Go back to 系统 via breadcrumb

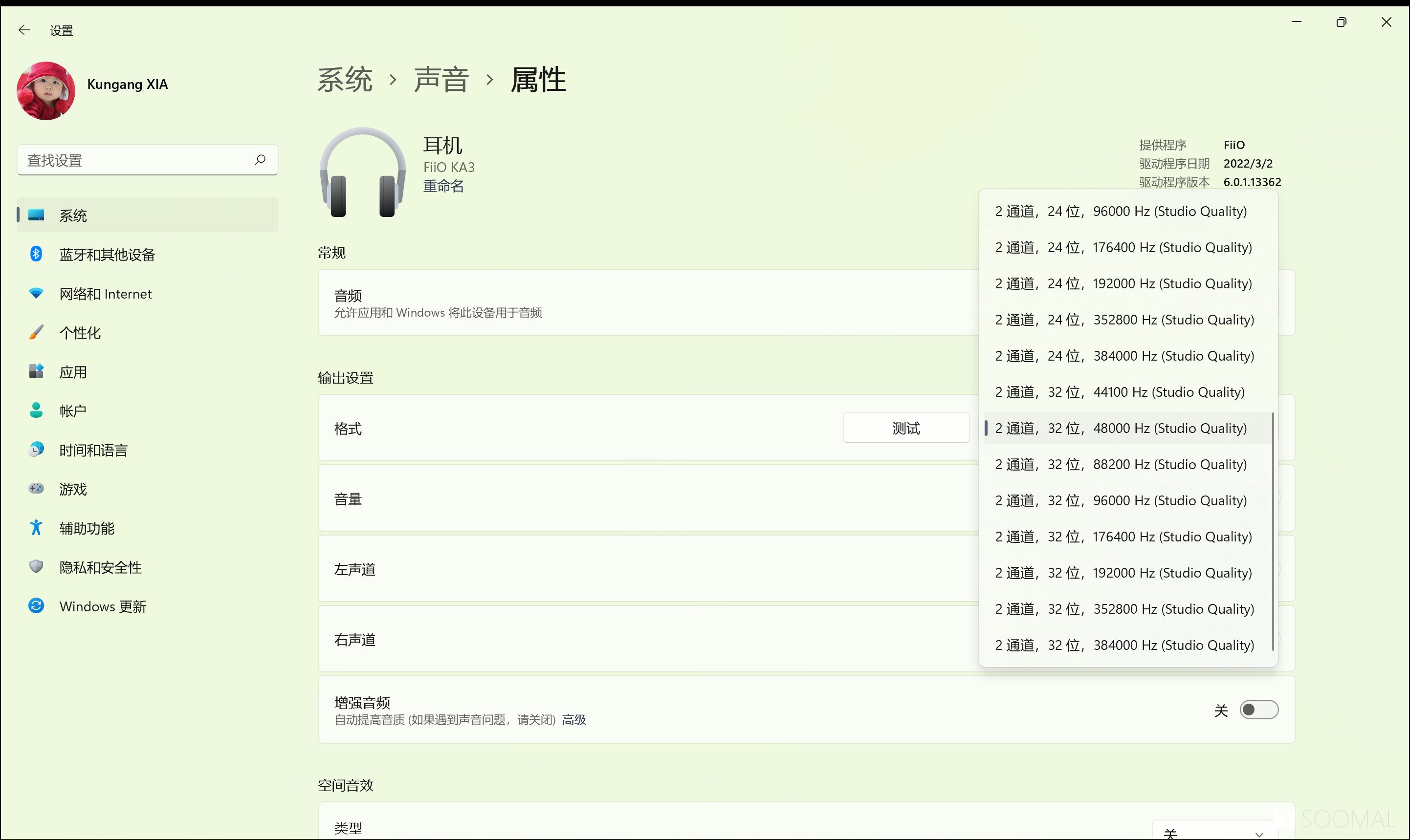[x=346, y=79]
